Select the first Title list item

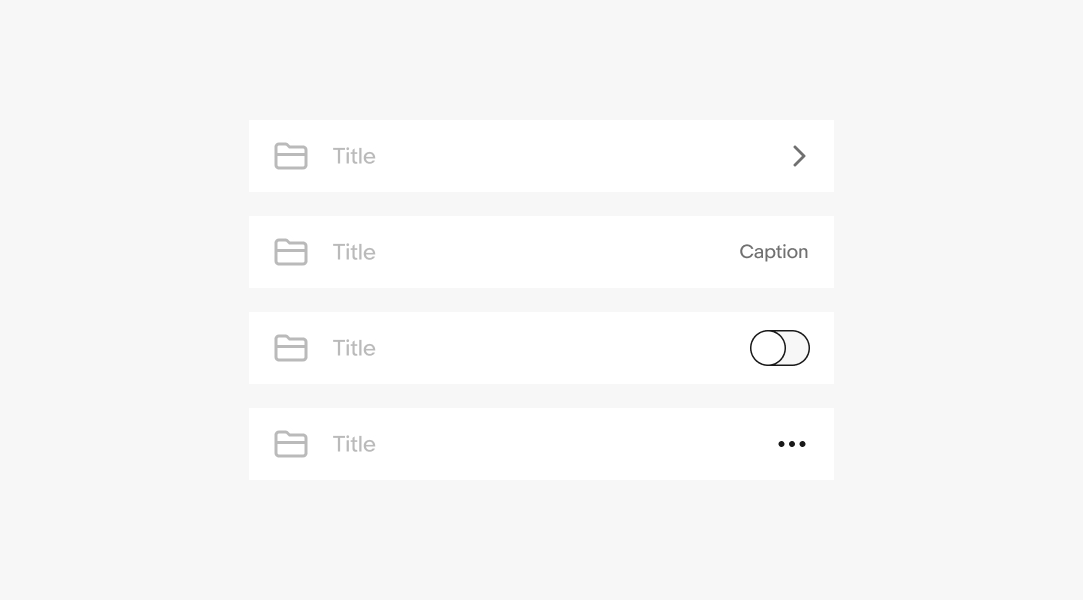(541, 156)
